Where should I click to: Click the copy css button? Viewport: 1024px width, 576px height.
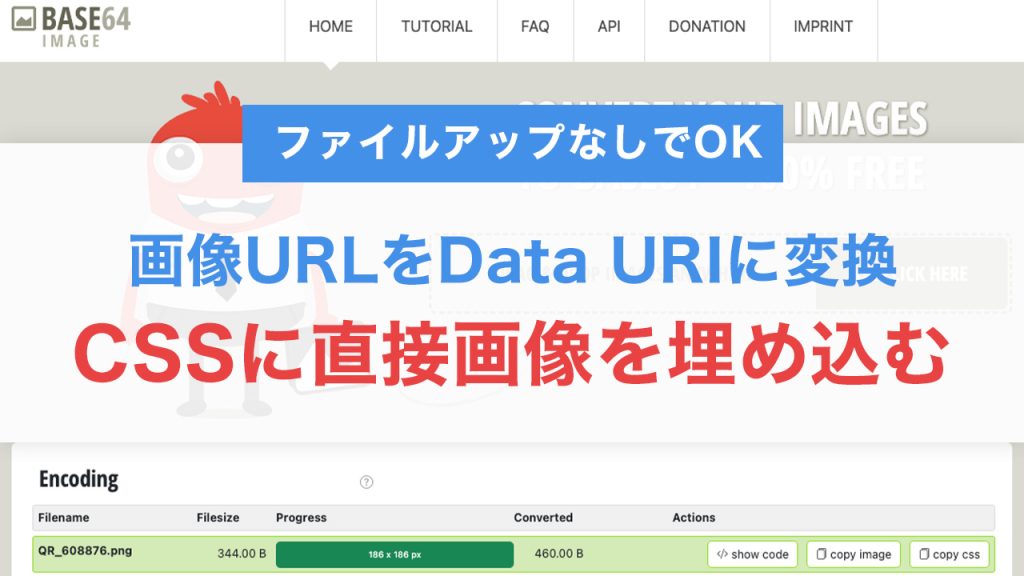point(947,553)
